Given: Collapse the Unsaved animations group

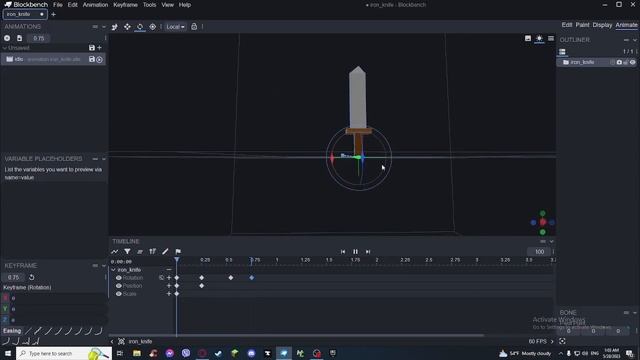Looking at the screenshot, I should pos(5,48).
